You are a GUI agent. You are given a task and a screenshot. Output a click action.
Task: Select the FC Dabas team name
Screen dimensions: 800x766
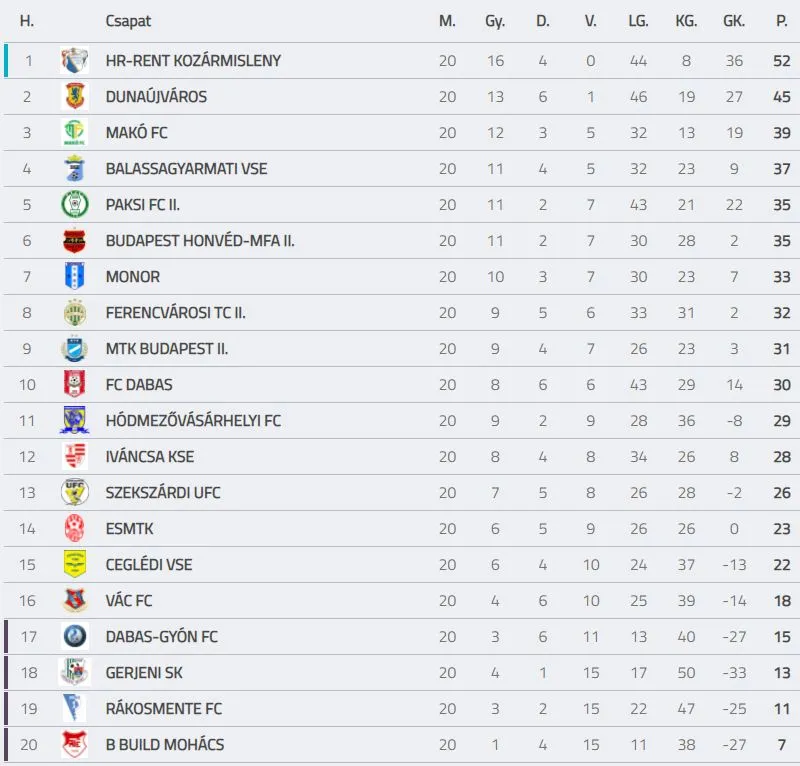[139, 385]
